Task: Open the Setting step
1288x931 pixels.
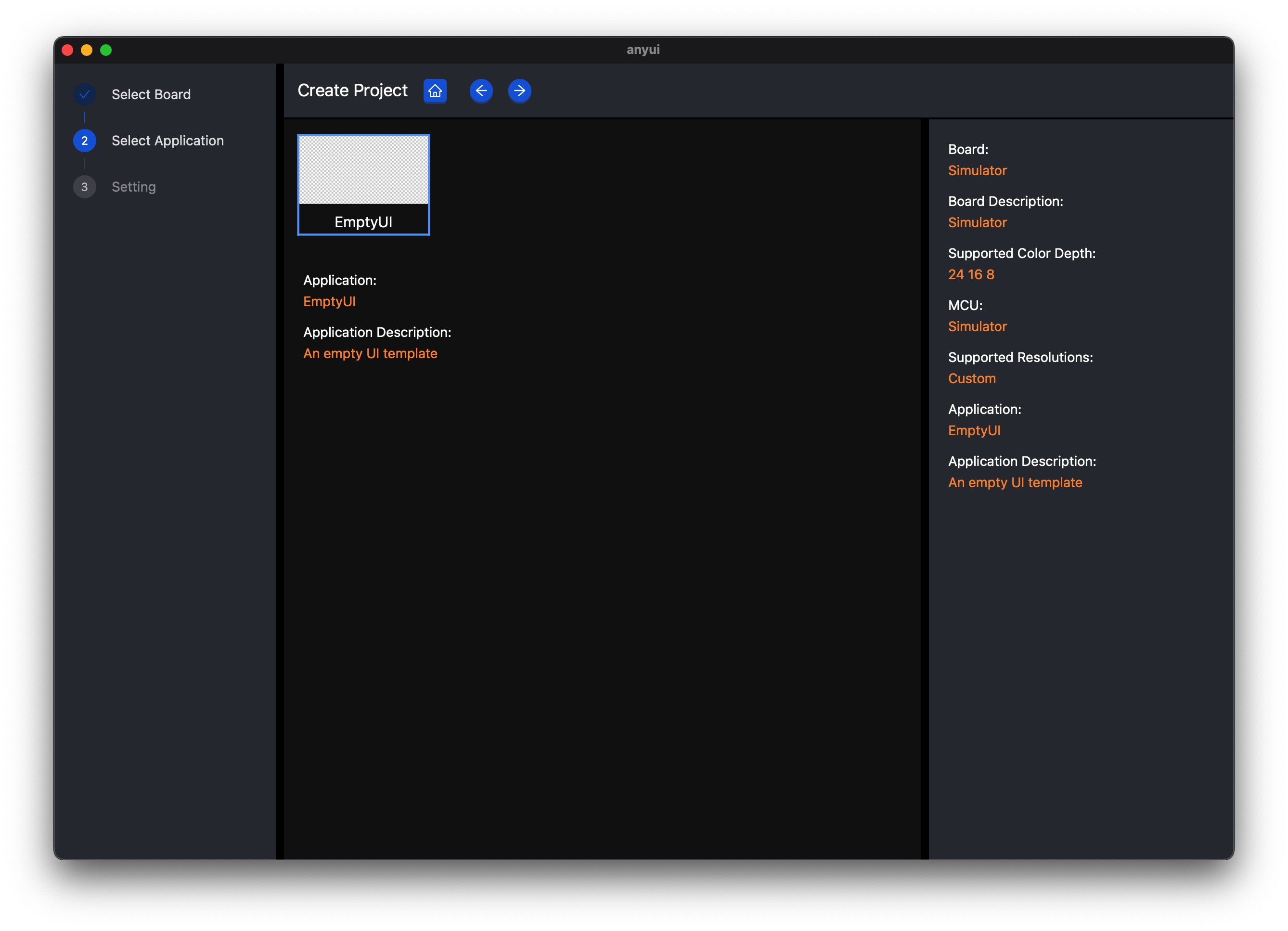Action: pyautogui.click(x=133, y=187)
